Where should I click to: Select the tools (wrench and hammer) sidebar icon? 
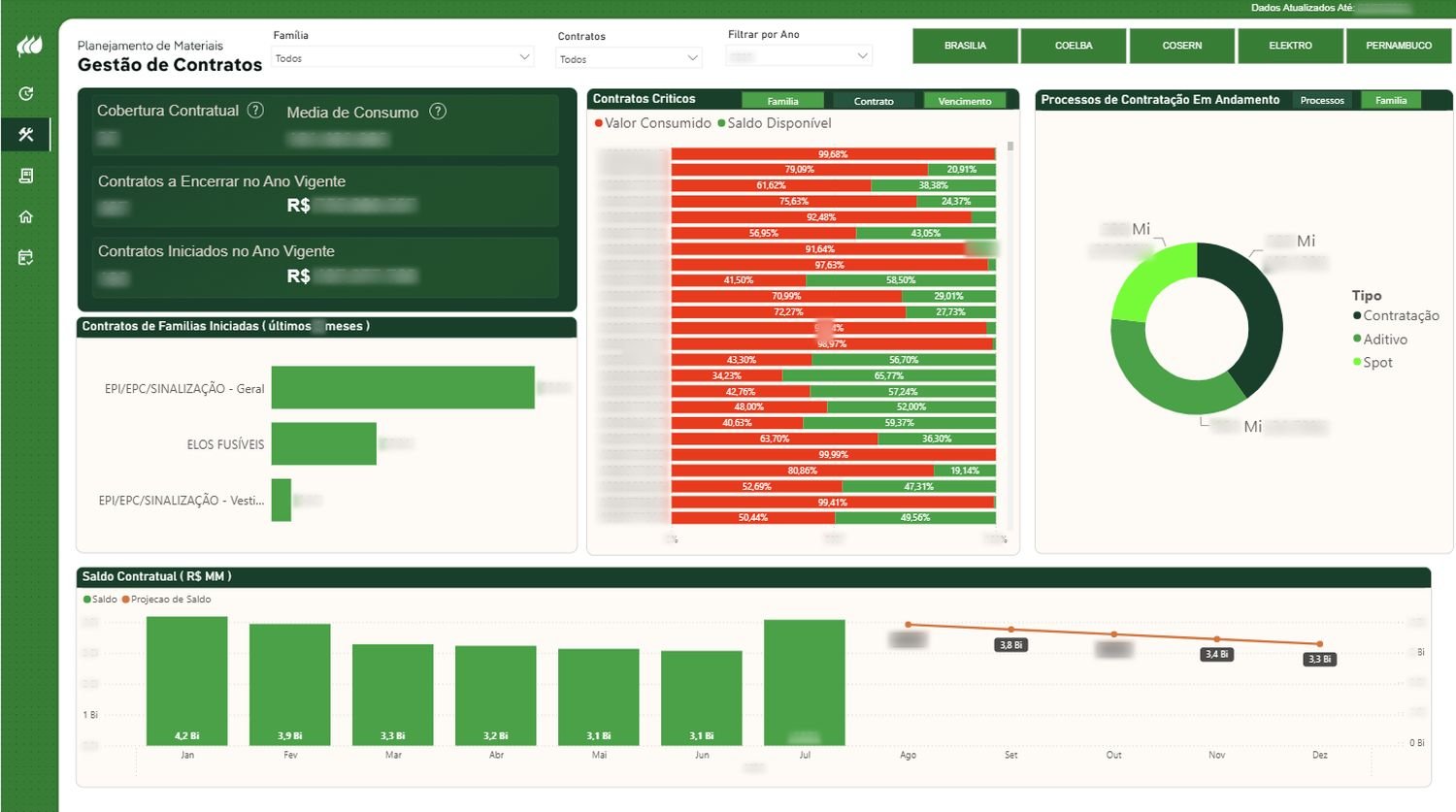coord(26,135)
